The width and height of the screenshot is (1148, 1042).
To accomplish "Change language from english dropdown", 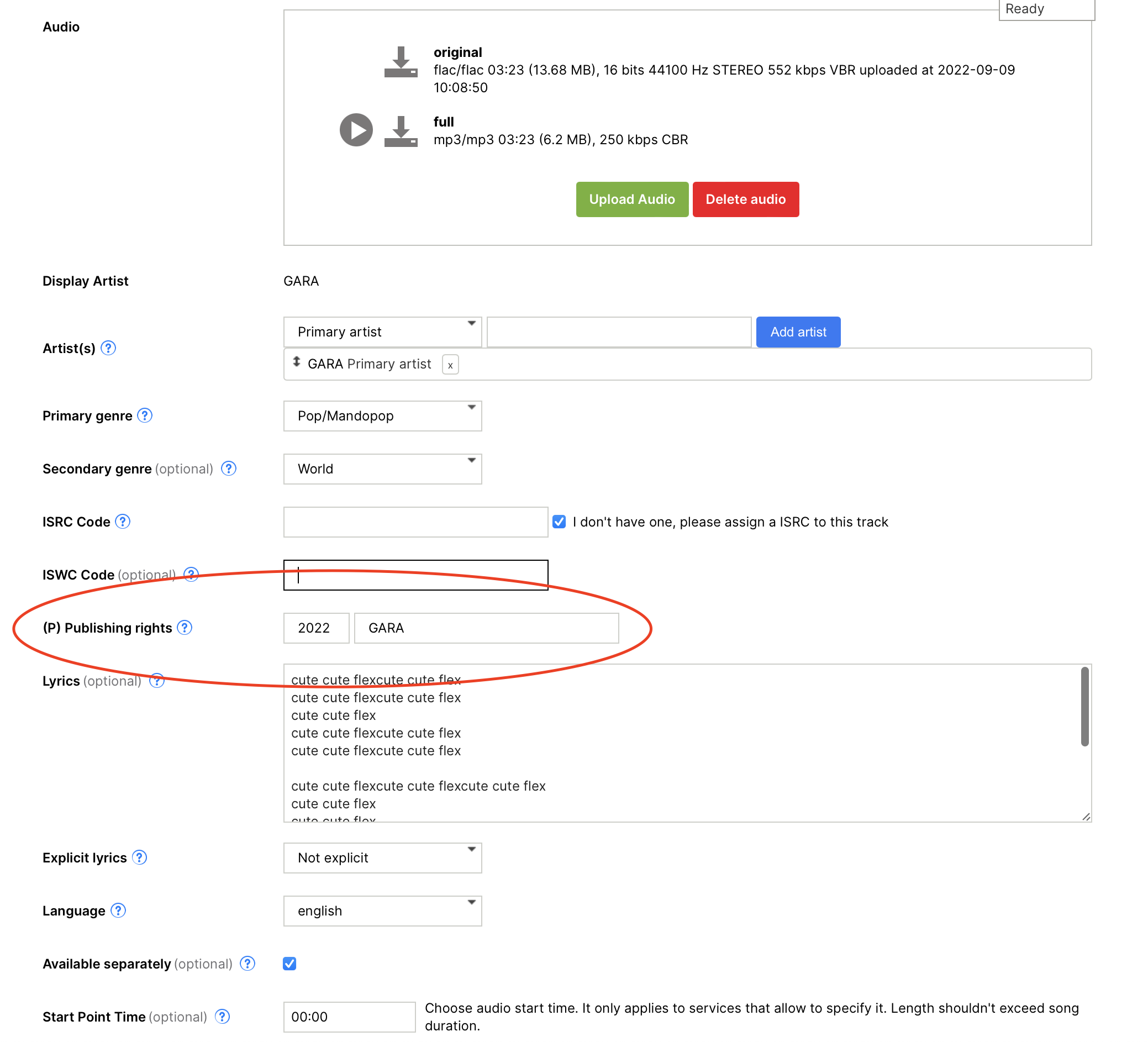I will tap(382, 911).
